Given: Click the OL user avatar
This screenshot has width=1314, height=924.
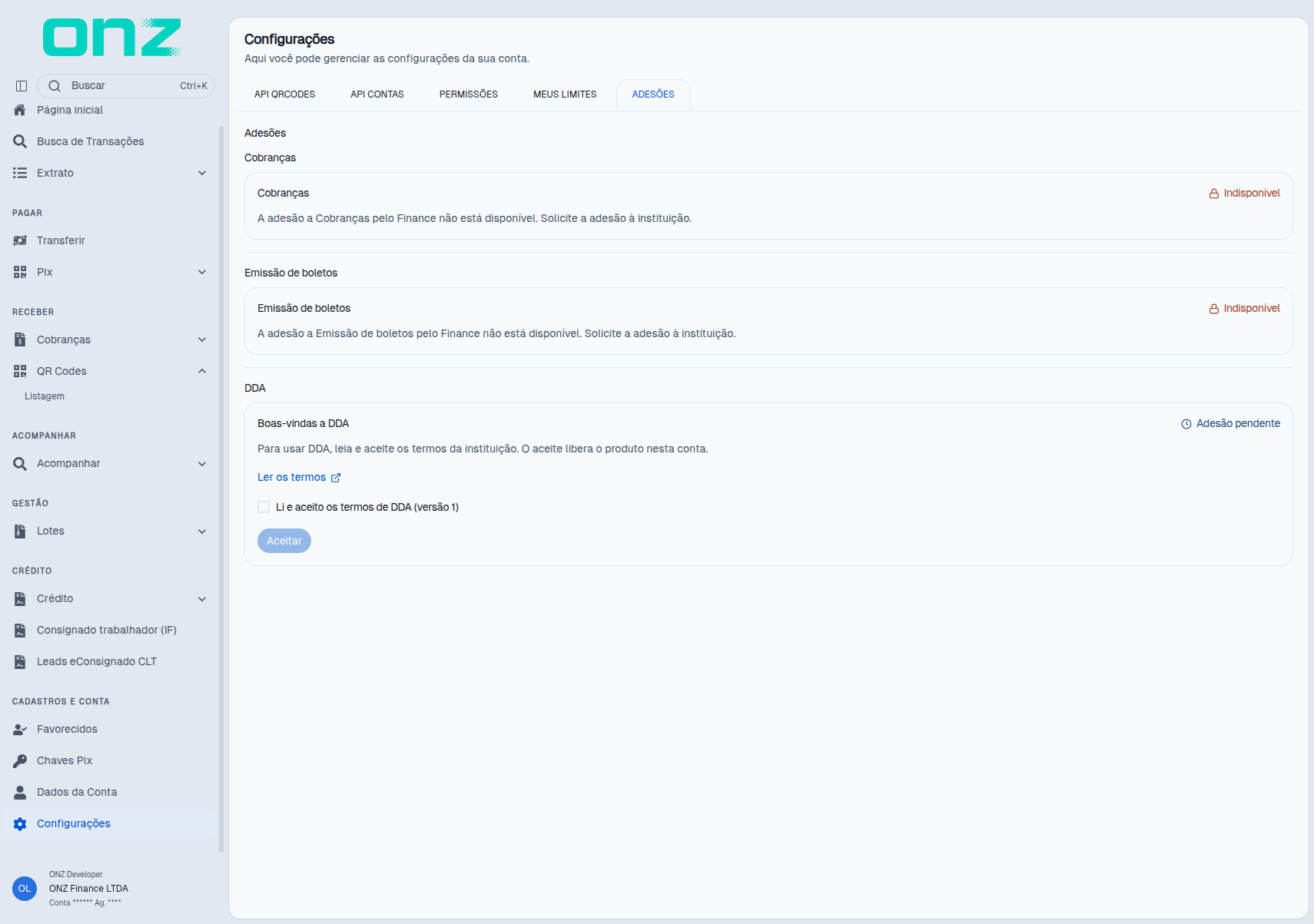Looking at the screenshot, I should pos(25,889).
